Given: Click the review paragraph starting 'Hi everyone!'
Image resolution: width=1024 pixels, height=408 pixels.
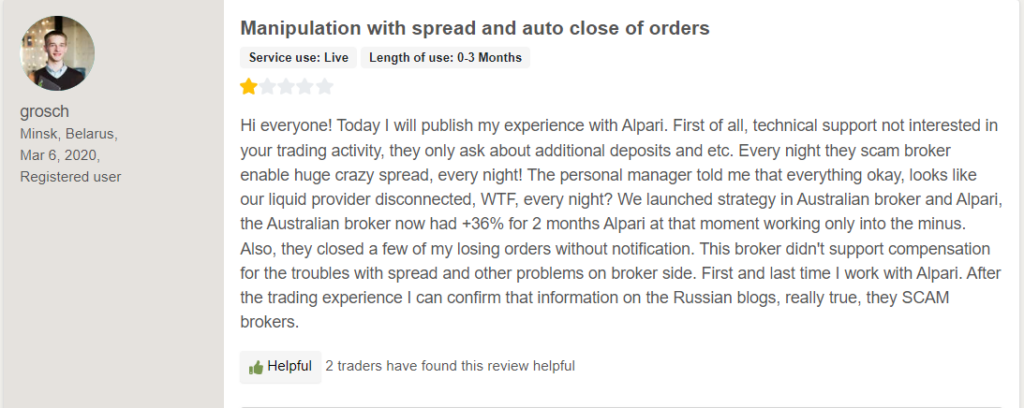Looking at the screenshot, I should coord(621,223).
